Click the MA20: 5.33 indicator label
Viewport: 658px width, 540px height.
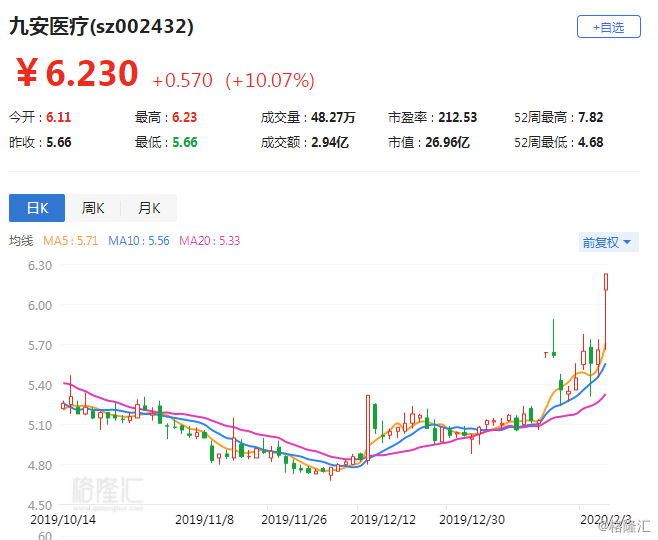tap(209, 241)
